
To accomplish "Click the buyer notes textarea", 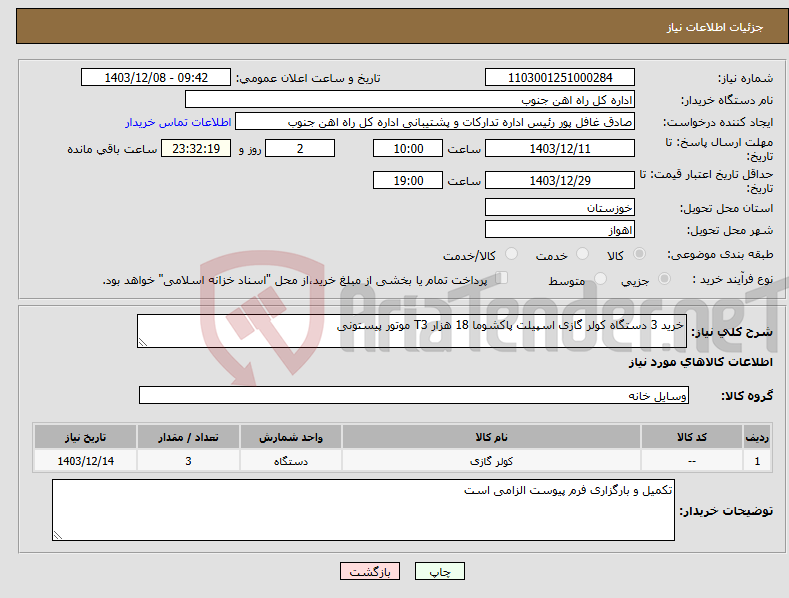I will coord(363,510).
